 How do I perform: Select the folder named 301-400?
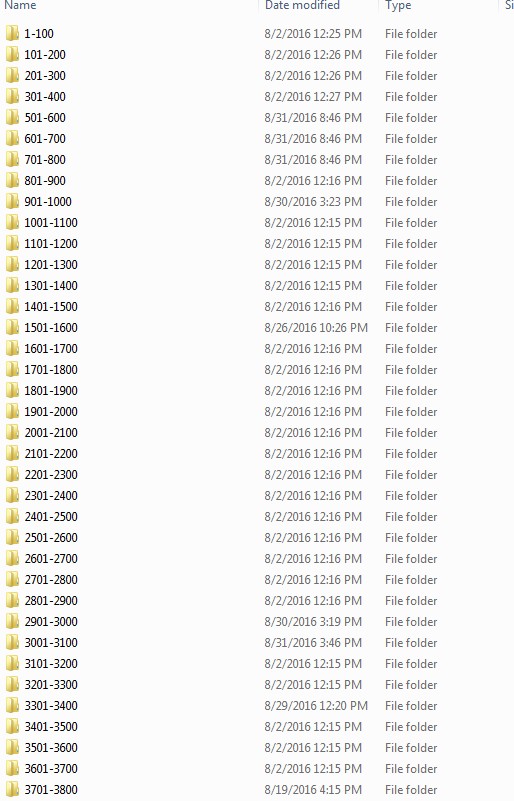click(45, 97)
